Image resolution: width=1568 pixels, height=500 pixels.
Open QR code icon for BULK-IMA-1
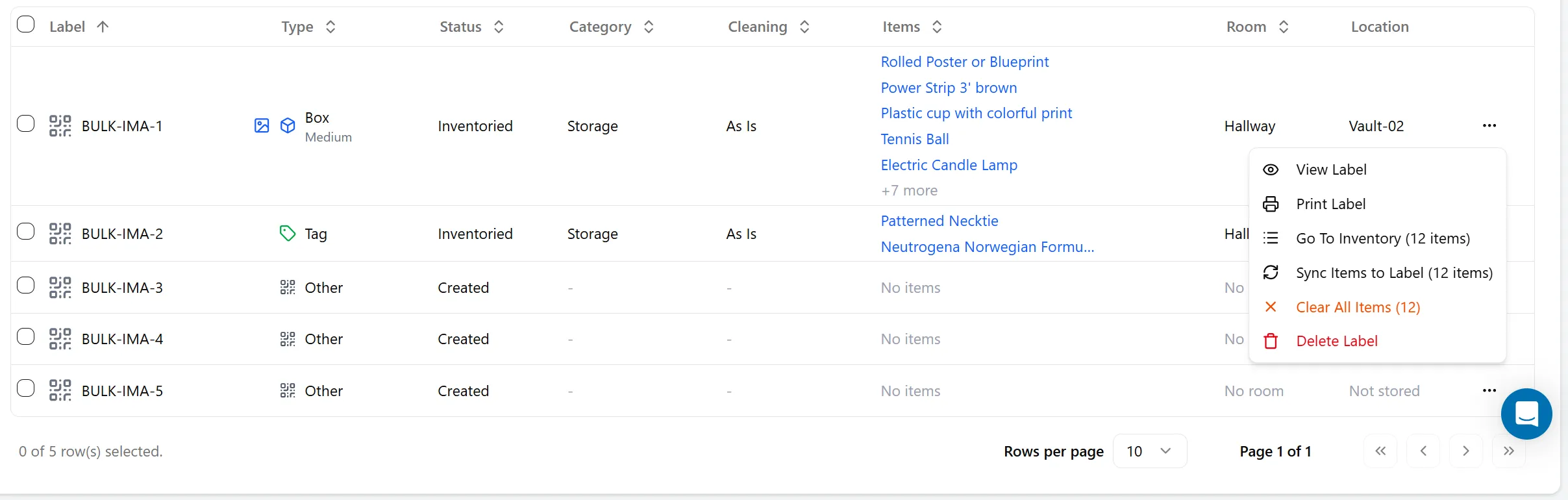(60, 126)
